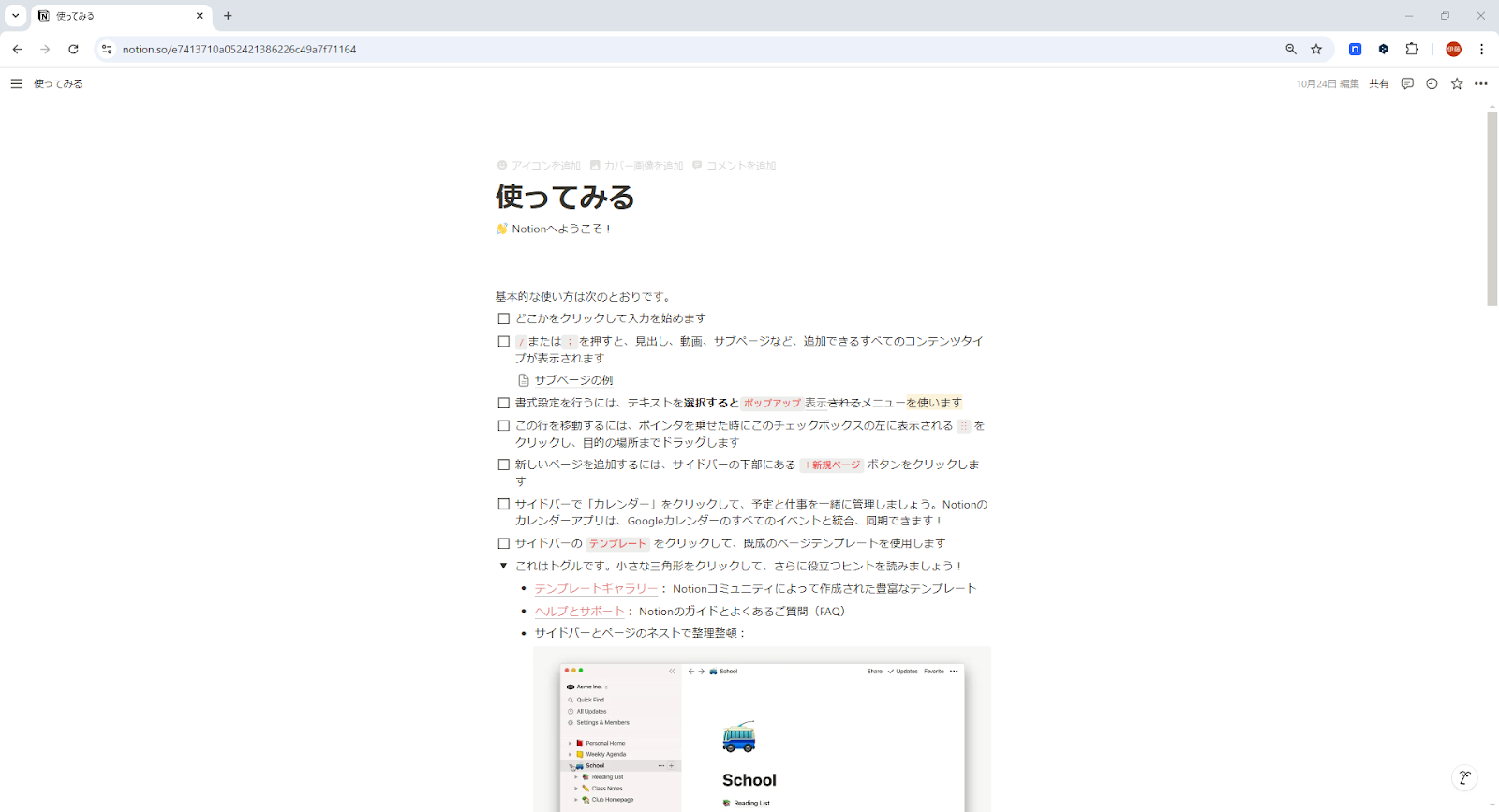Viewport: 1499px width, 812px height.
Task: Open the Chrome profile avatar
Action: [x=1453, y=49]
